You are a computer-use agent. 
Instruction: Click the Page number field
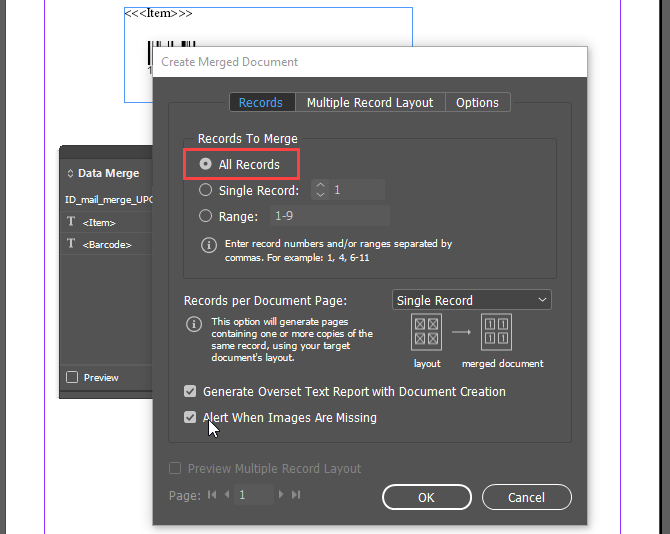coord(254,495)
